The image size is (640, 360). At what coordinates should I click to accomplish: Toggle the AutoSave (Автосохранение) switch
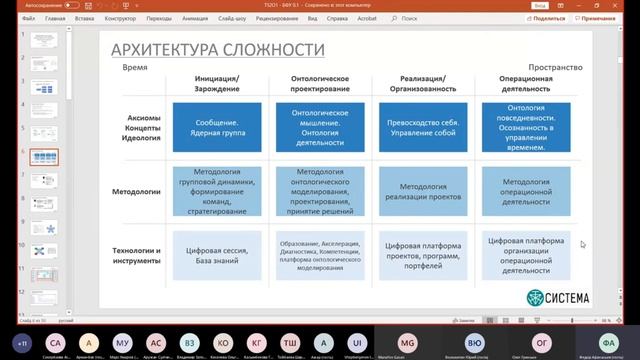[72, 5]
